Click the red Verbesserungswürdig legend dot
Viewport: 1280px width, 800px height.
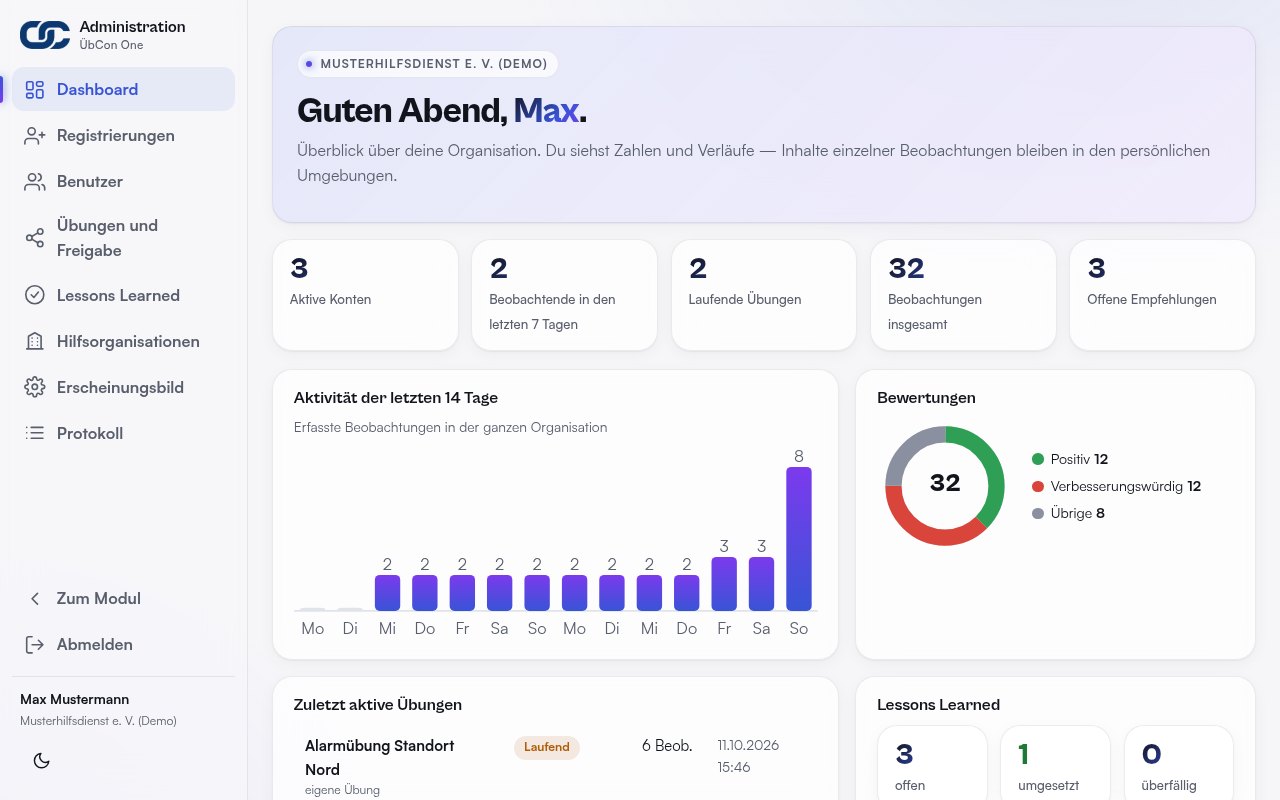click(1038, 487)
